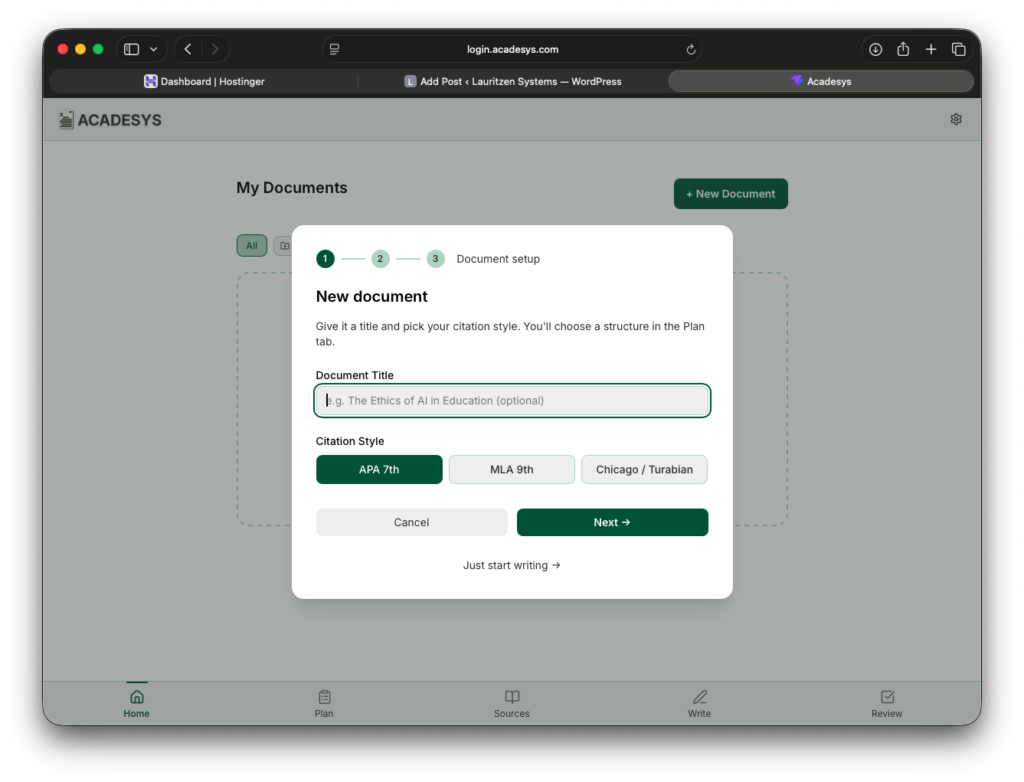Select the Acadesys browser tab
Viewport: 1024px width, 782px height.
coord(821,81)
